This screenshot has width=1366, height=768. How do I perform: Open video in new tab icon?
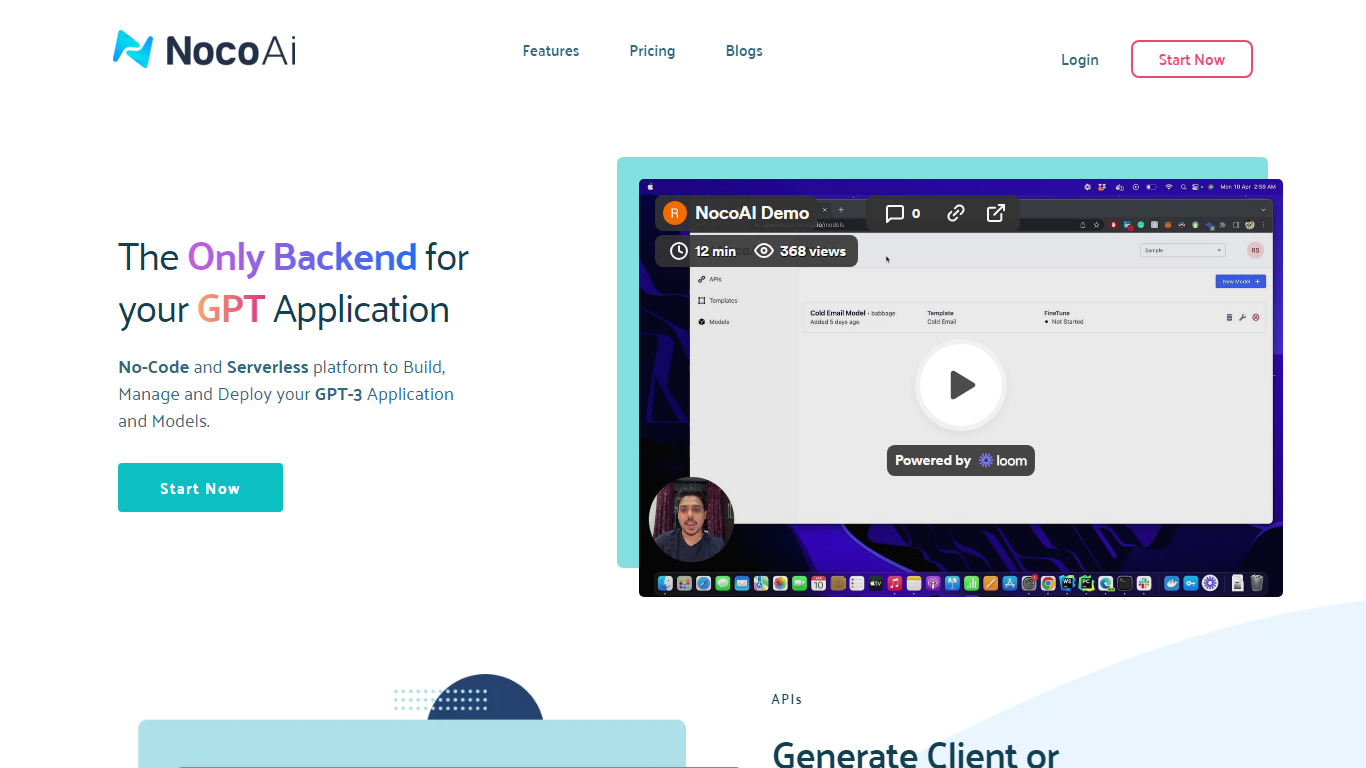tap(996, 213)
